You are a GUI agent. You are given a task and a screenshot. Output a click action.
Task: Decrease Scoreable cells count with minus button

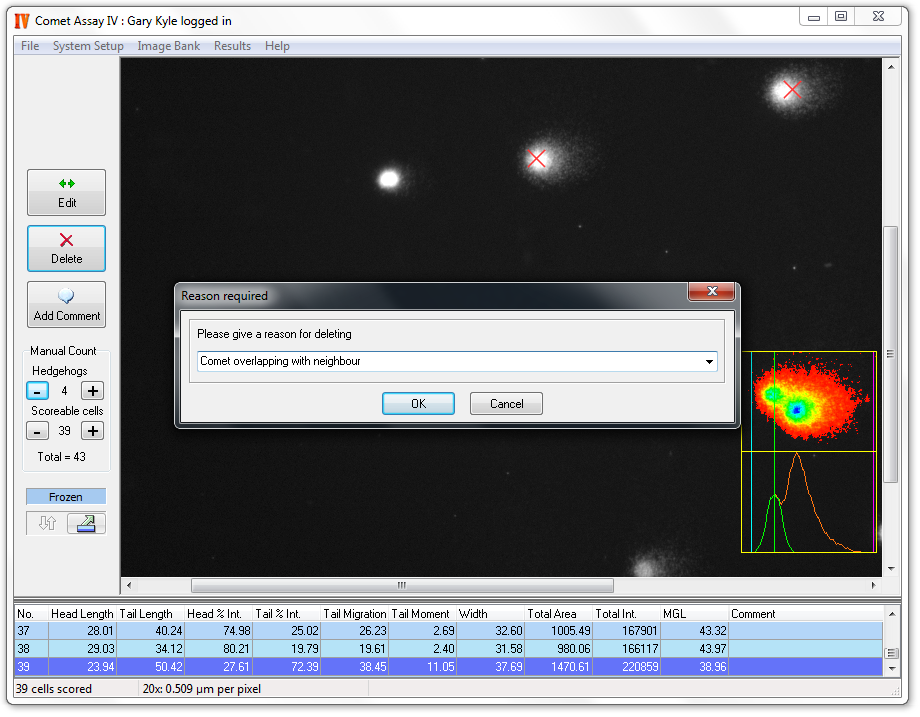click(x=37, y=431)
